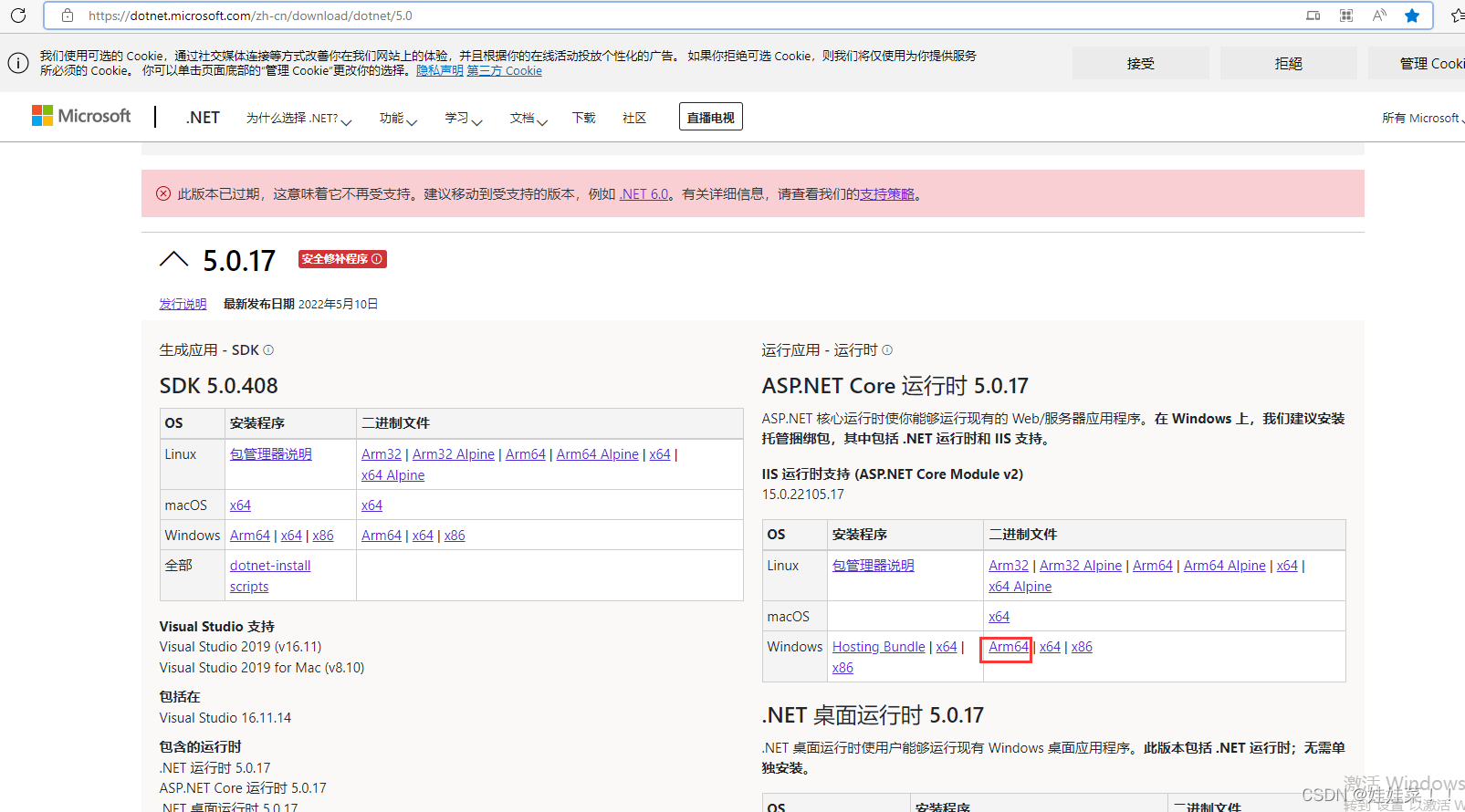Expand the 学习 menu dropdown

pyautogui.click(x=464, y=118)
